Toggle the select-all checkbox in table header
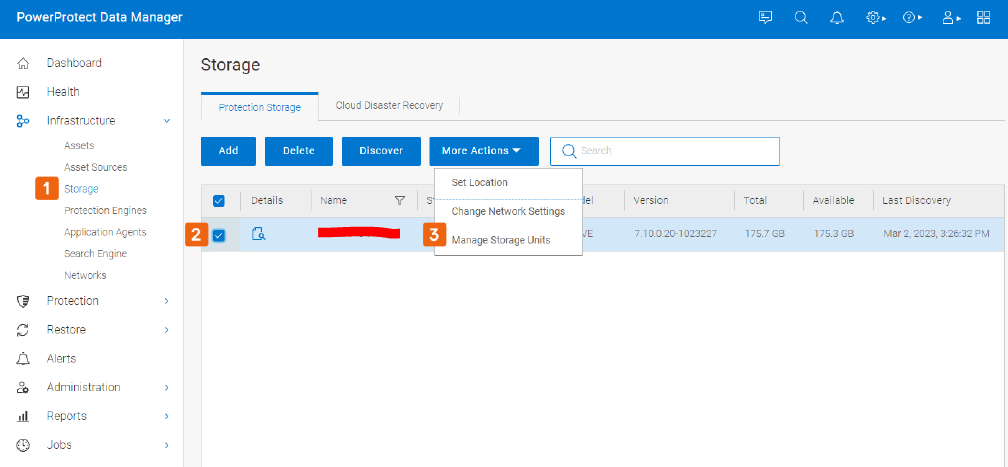1008x467 pixels. click(219, 201)
